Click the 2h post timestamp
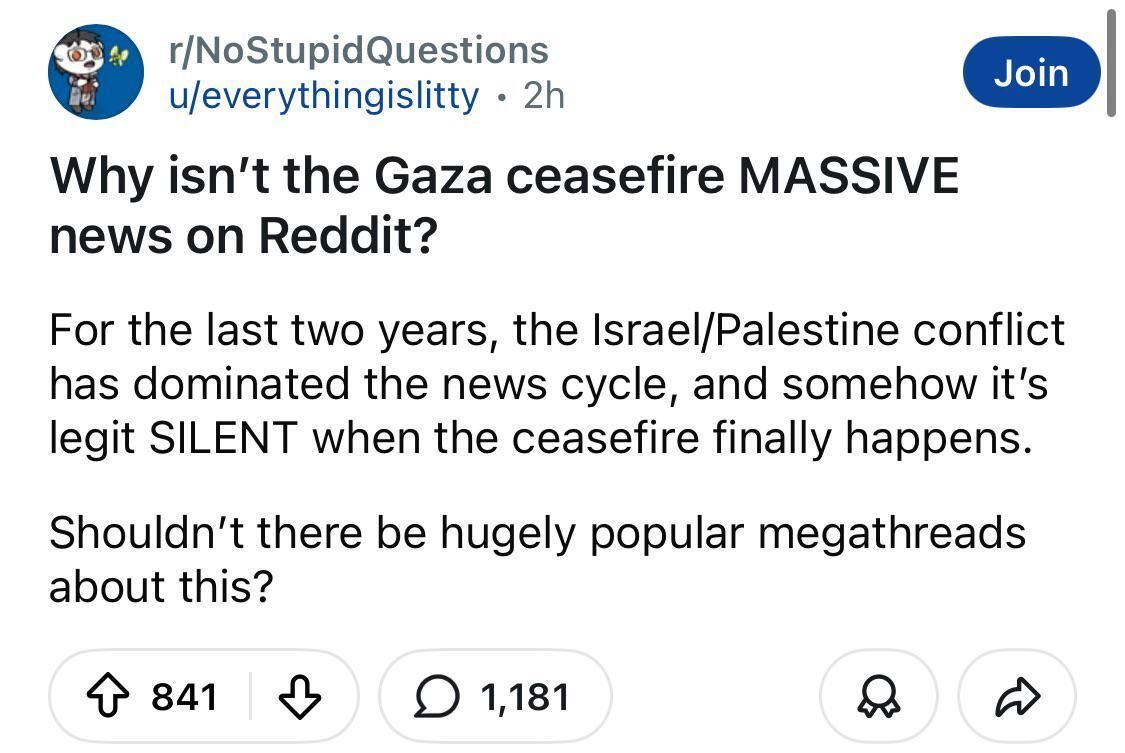 pos(544,95)
